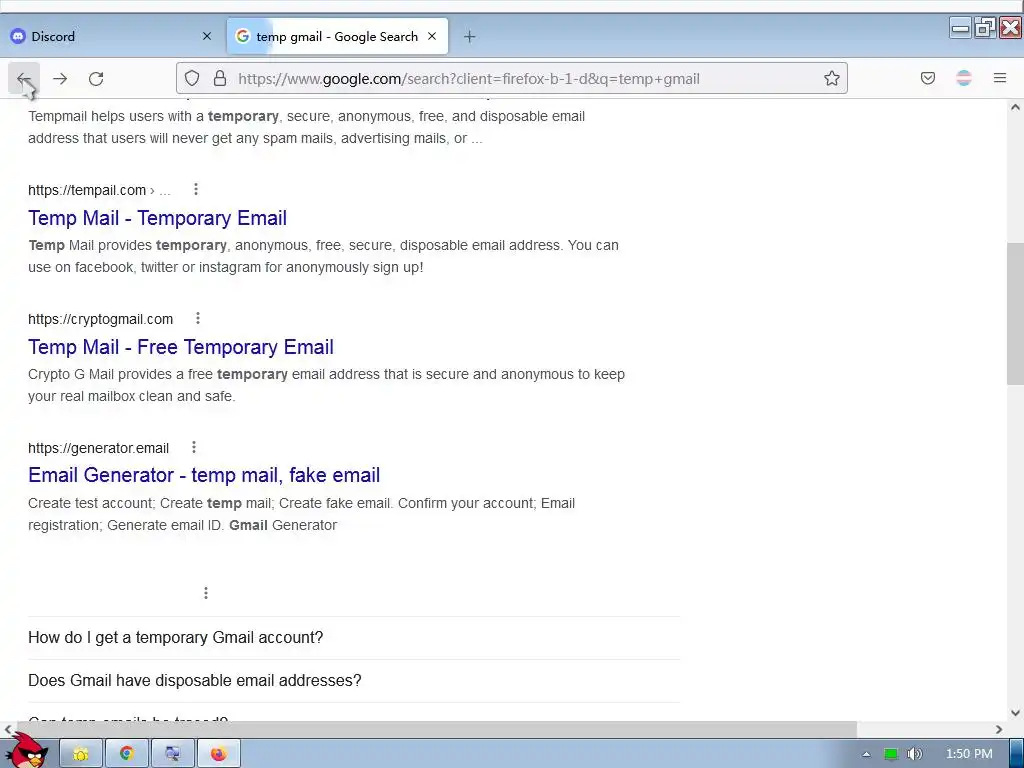Image resolution: width=1024 pixels, height=768 pixels.
Task: Click the Temp Mail provides temporary snippet
Action: click(x=323, y=256)
